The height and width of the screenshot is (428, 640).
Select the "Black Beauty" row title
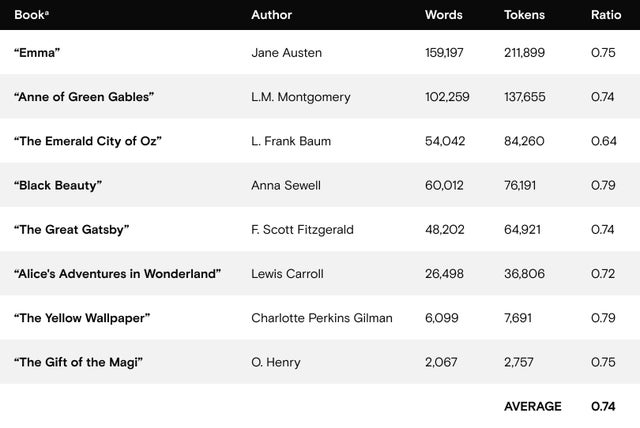point(58,185)
